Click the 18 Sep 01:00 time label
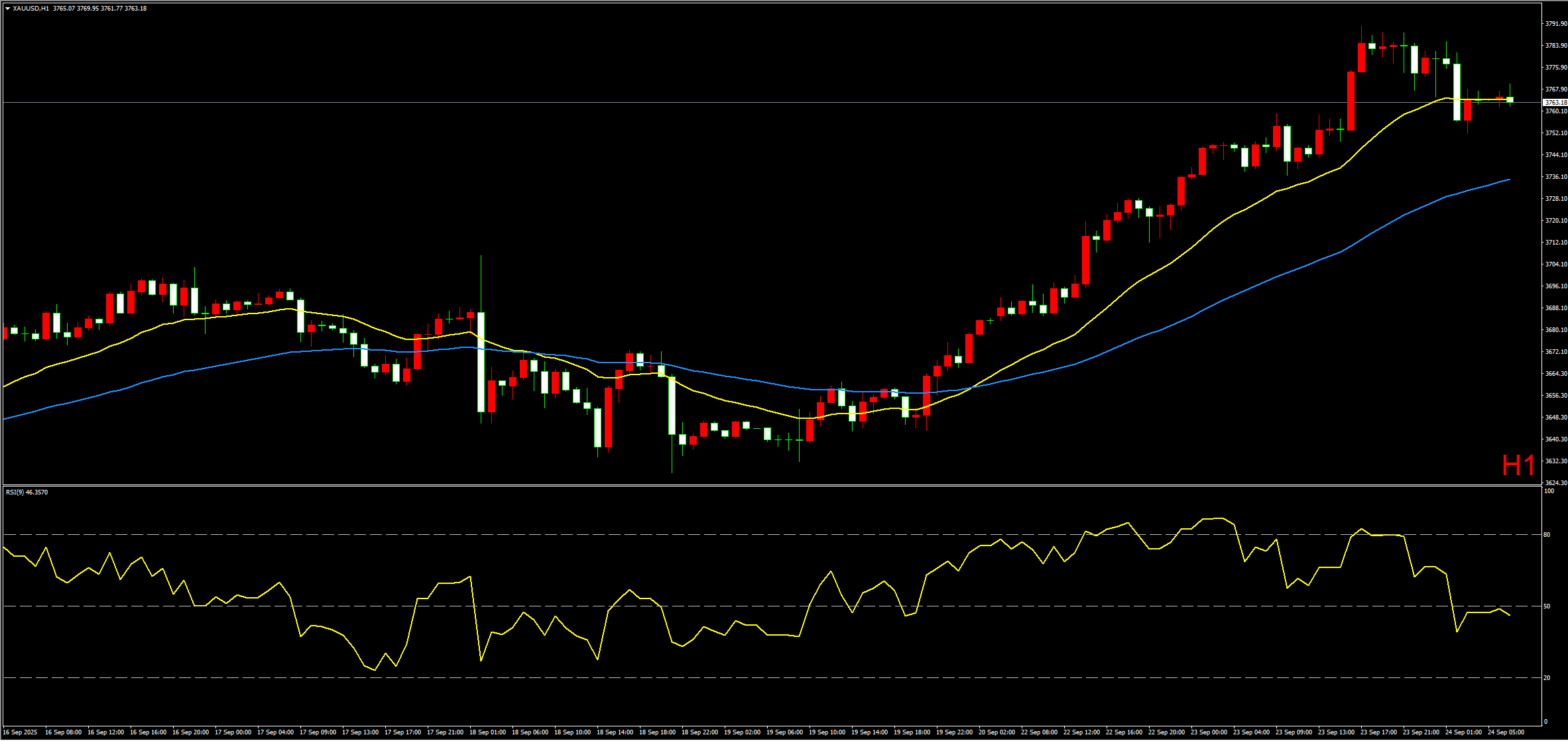 pyautogui.click(x=487, y=732)
